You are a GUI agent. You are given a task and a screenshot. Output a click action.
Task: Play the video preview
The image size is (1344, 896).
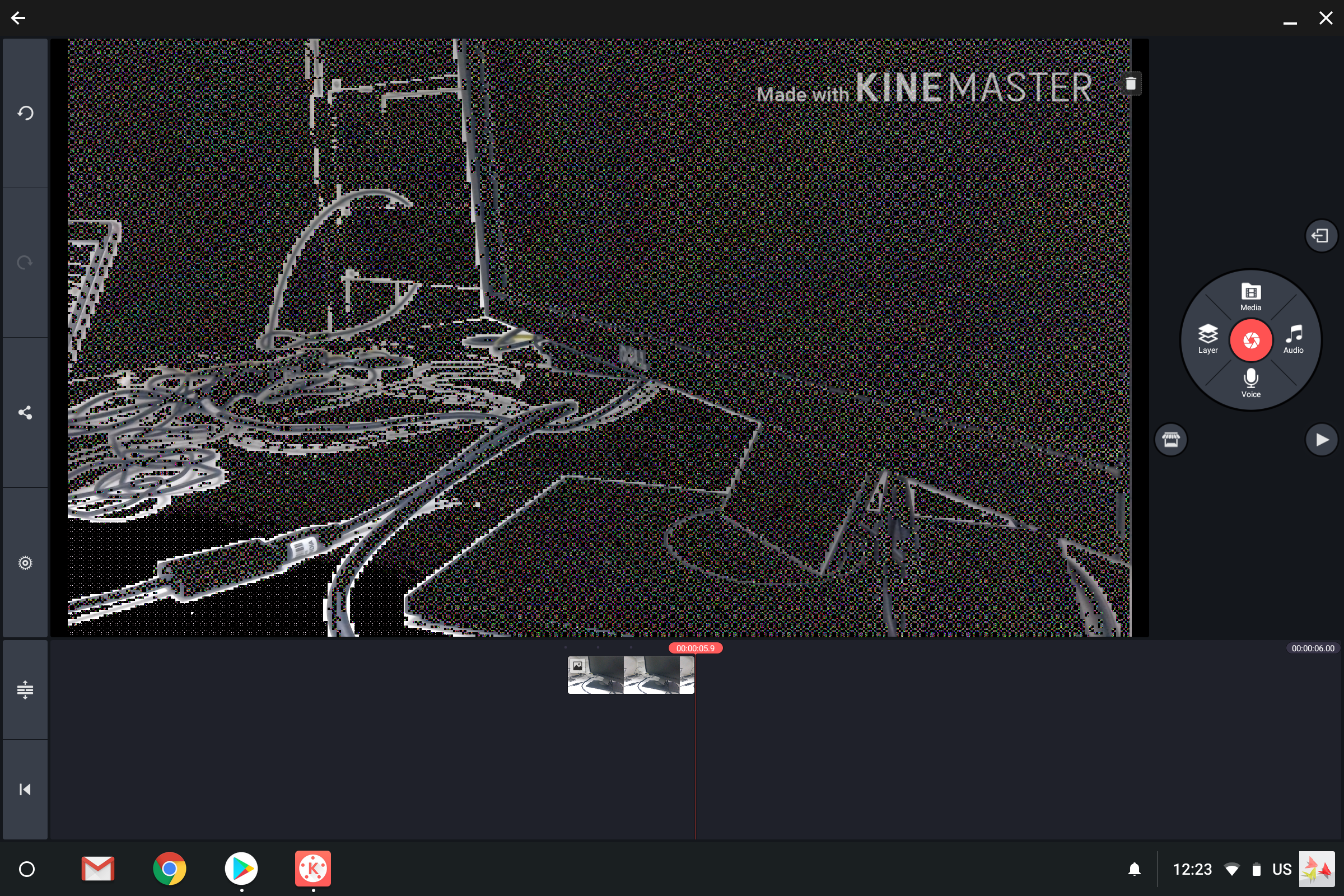pyautogui.click(x=1321, y=440)
